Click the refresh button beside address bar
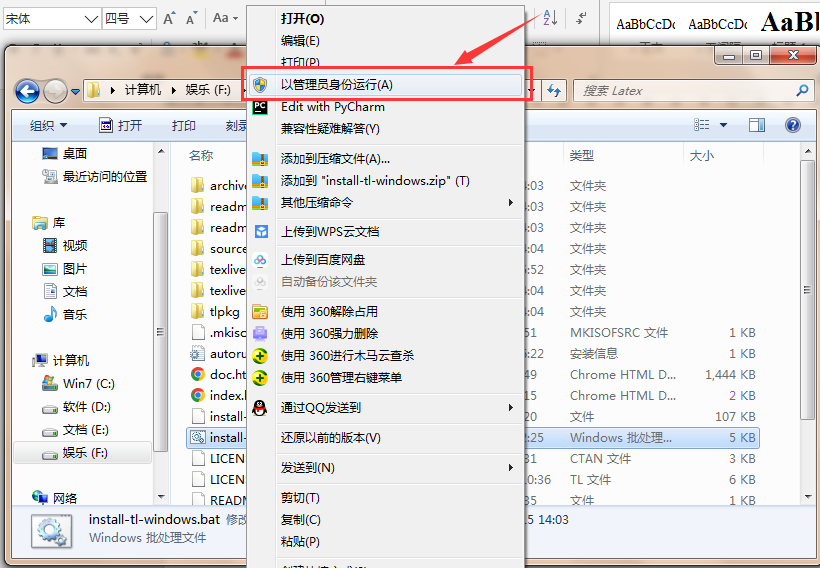Screen dimensions: 820x568 click(x=554, y=91)
